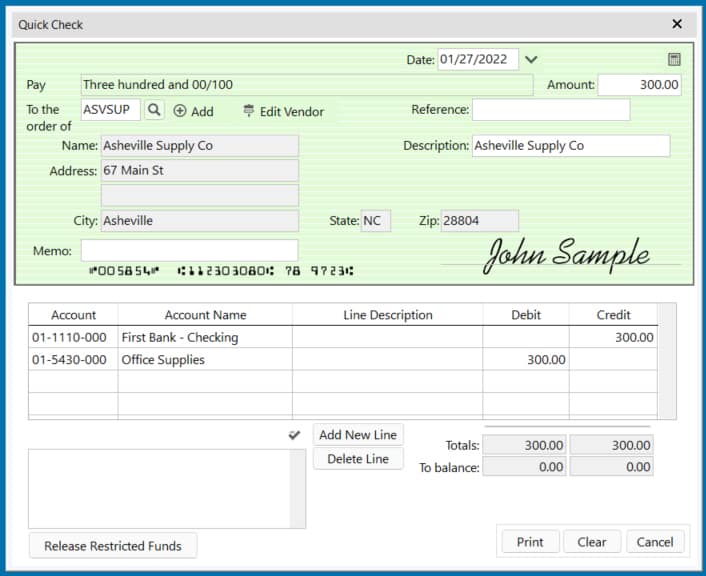Expand the date picker dropdown arrow
This screenshot has width=706, height=576.
click(x=531, y=60)
